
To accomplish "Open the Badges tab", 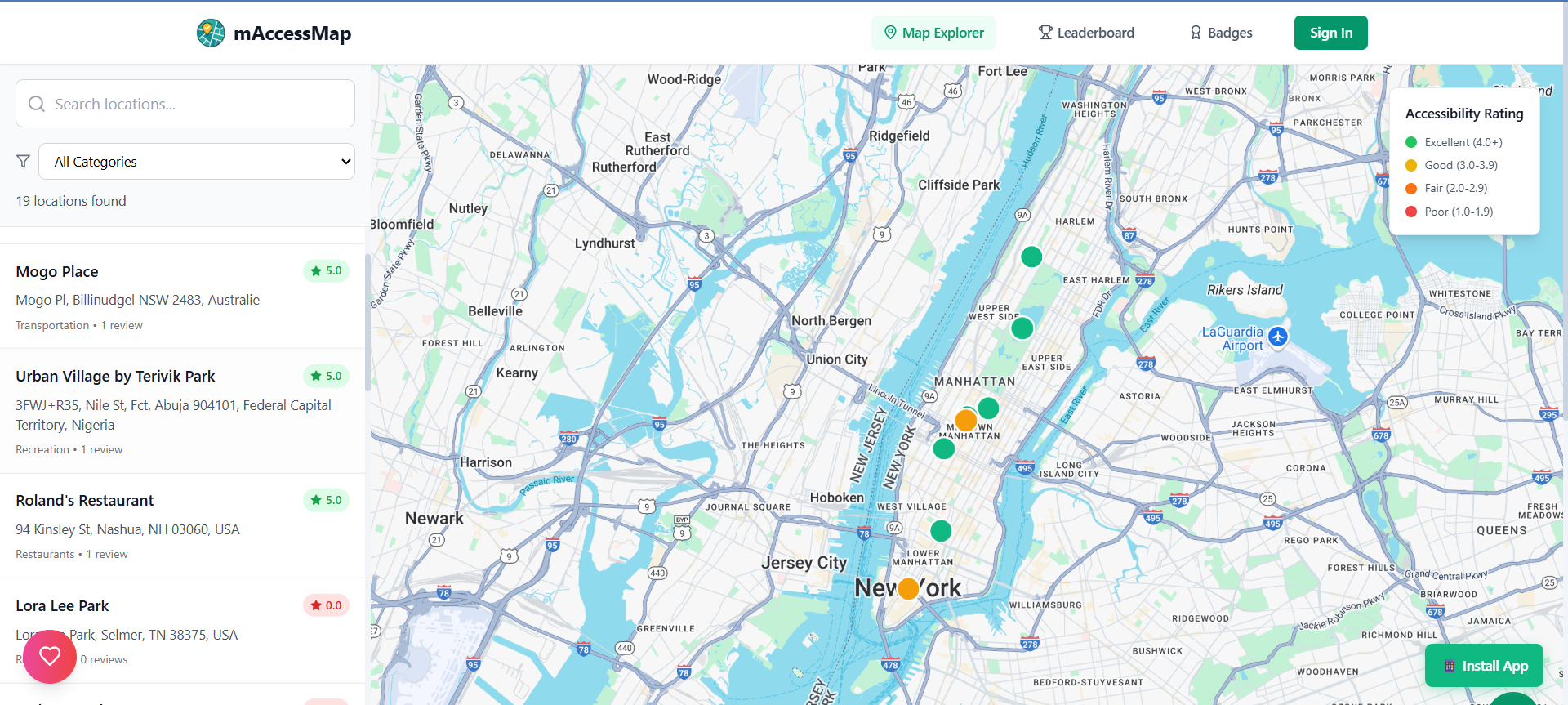I will tap(1221, 33).
